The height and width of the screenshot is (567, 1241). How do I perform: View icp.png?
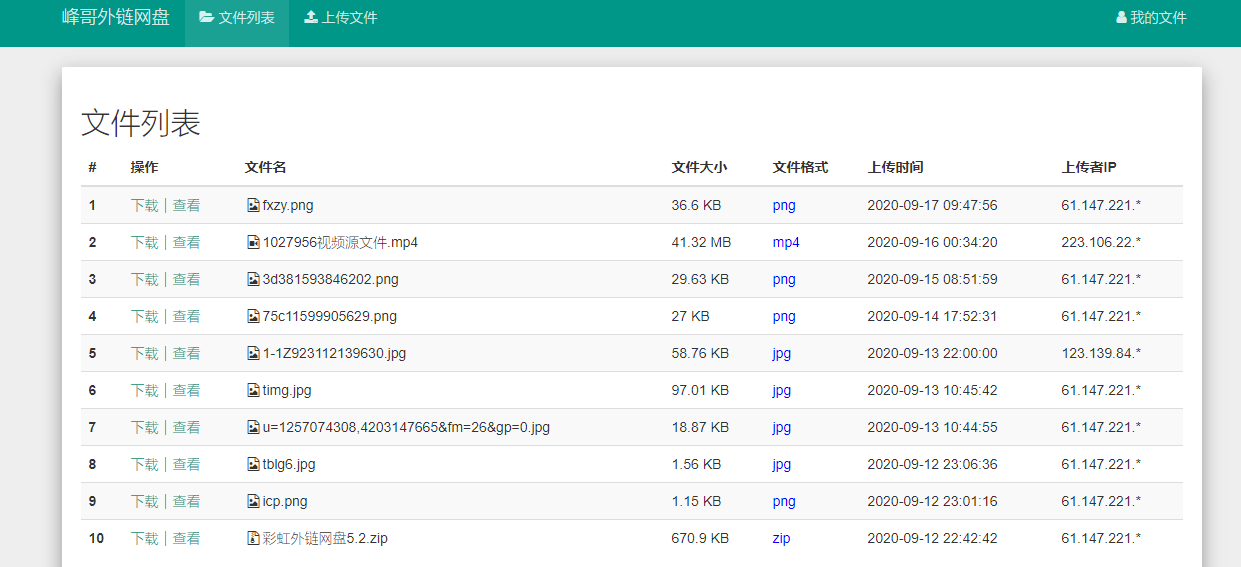tap(186, 501)
